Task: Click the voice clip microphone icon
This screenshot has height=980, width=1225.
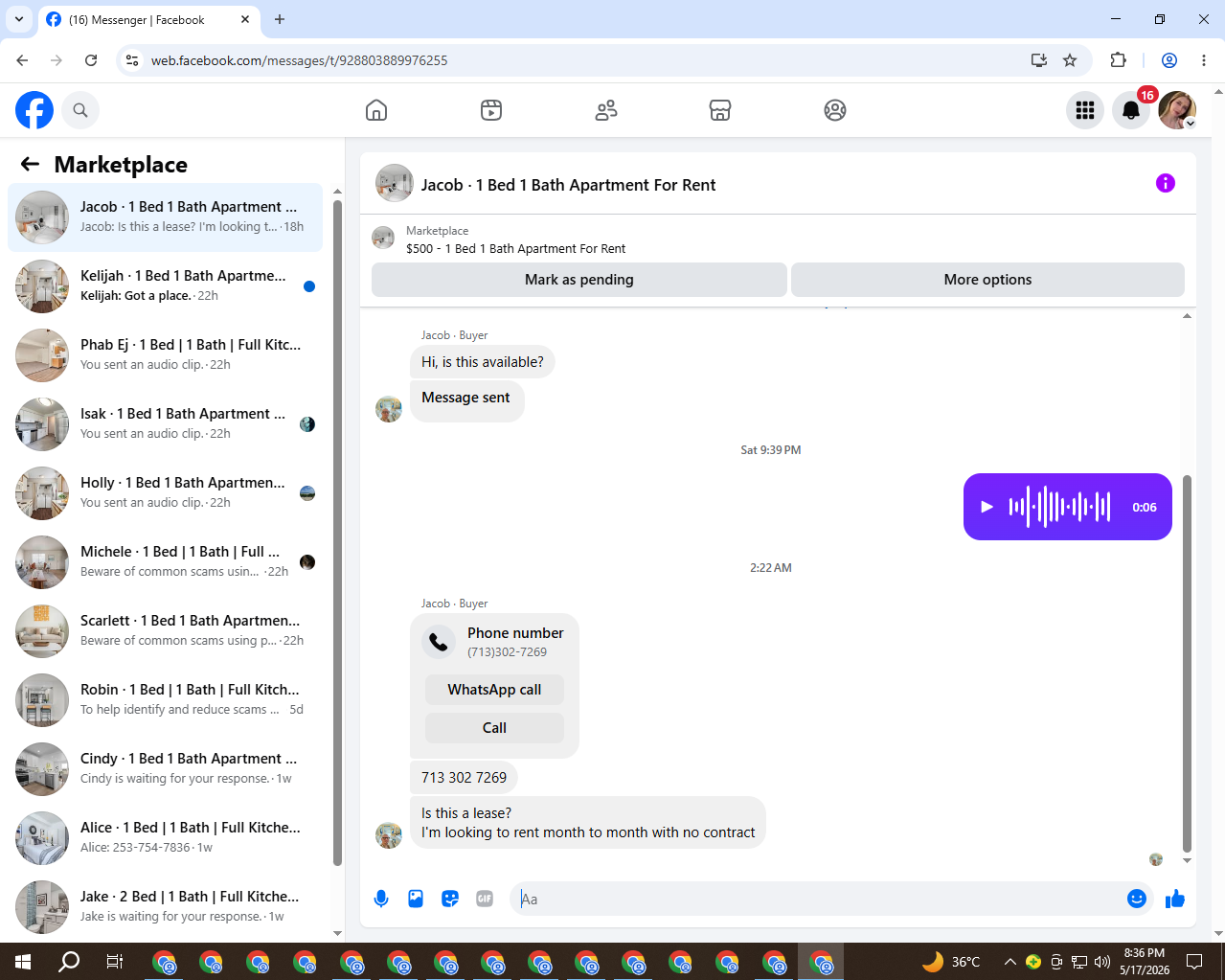Action: (381, 899)
